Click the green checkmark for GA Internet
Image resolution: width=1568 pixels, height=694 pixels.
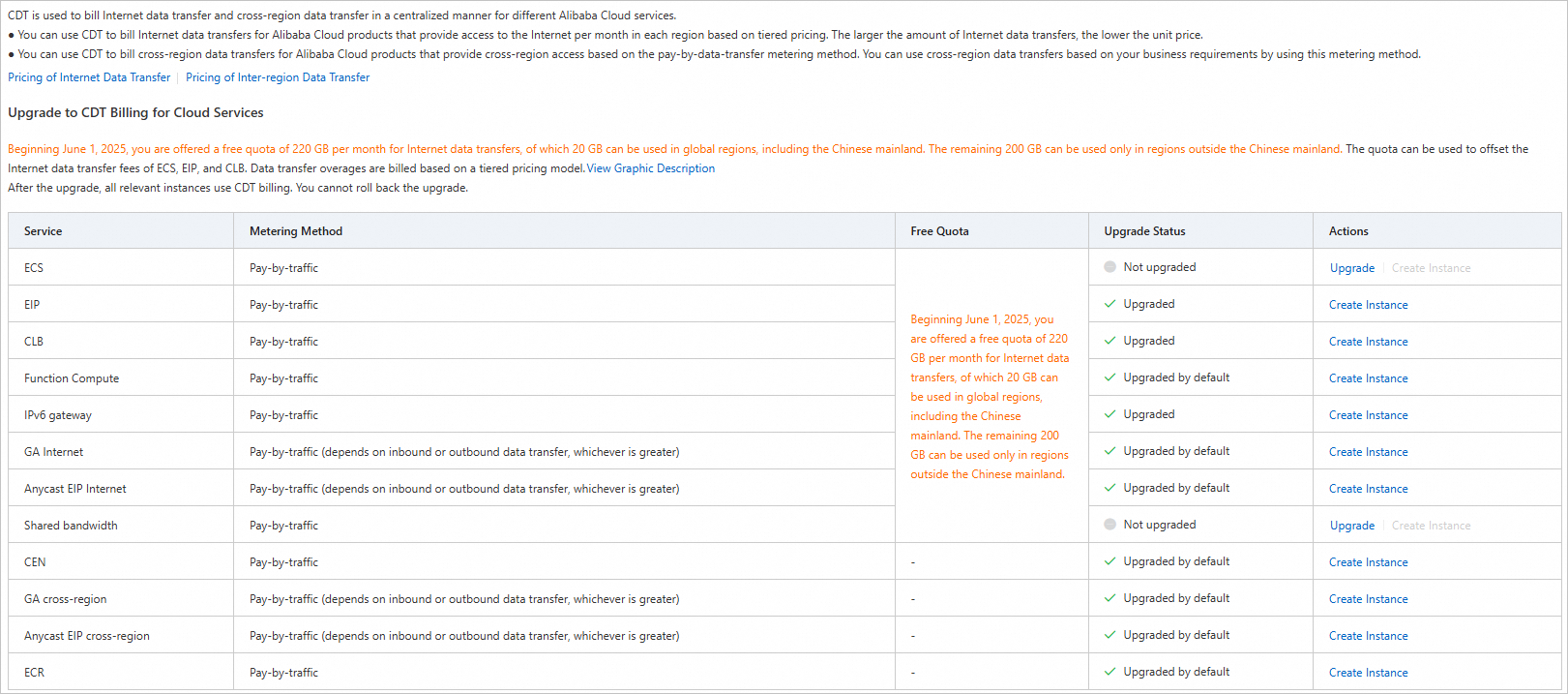(1109, 451)
